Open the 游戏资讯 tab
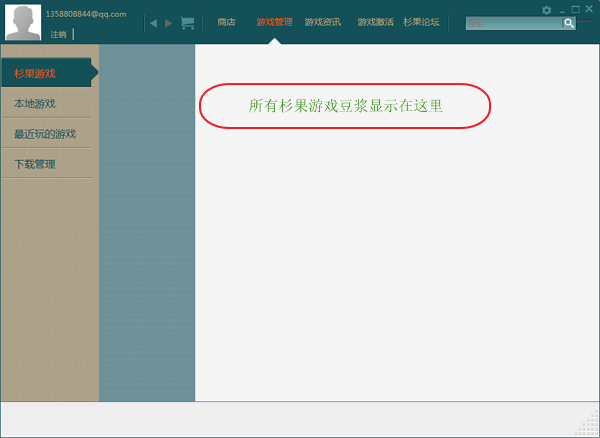 pos(323,22)
